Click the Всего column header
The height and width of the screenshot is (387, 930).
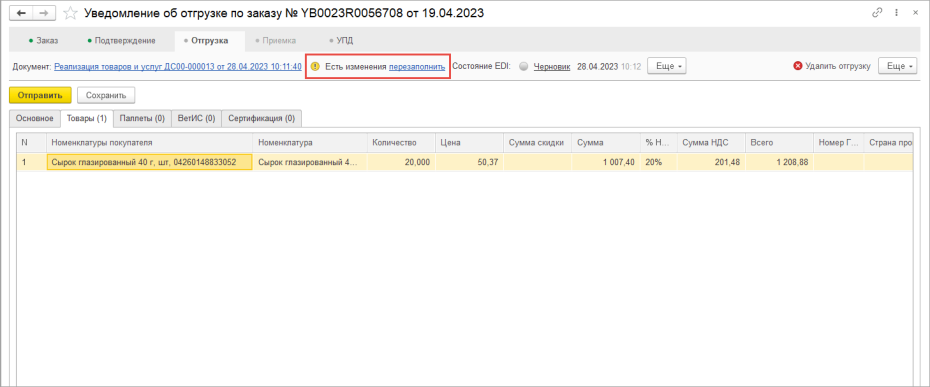click(779, 143)
